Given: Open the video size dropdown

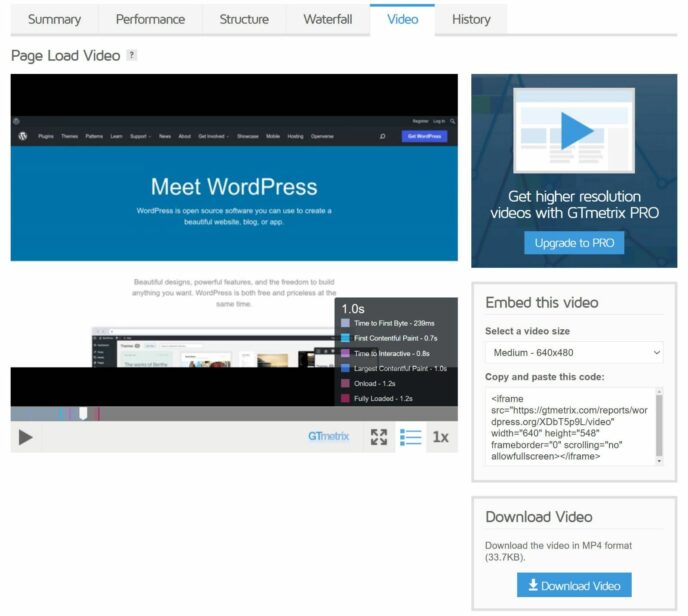Looking at the screenshot, I should 574,352.
